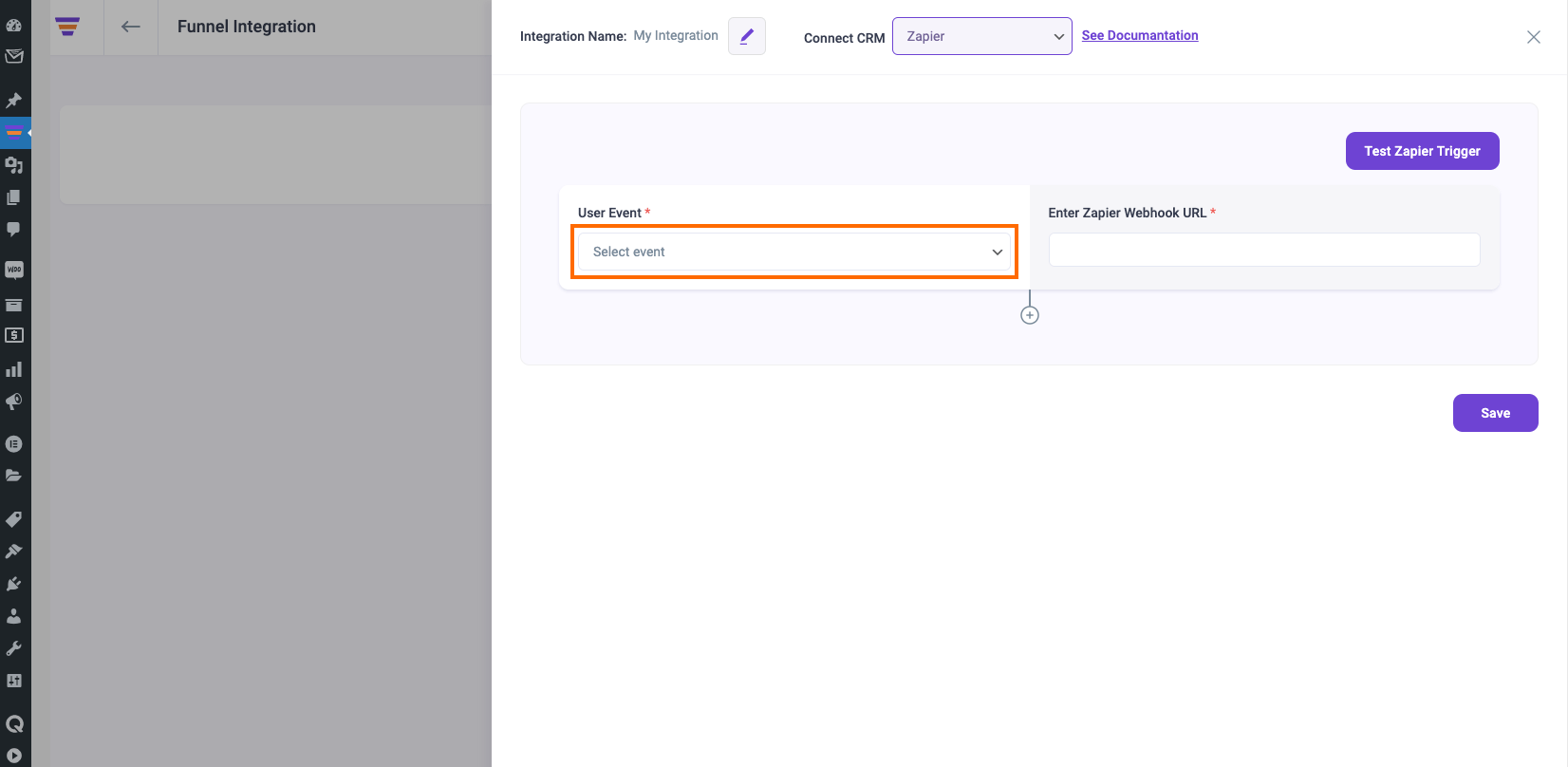Click the My Integration name text
This screenshot has height=767, width=1568.
pos(676,35)
